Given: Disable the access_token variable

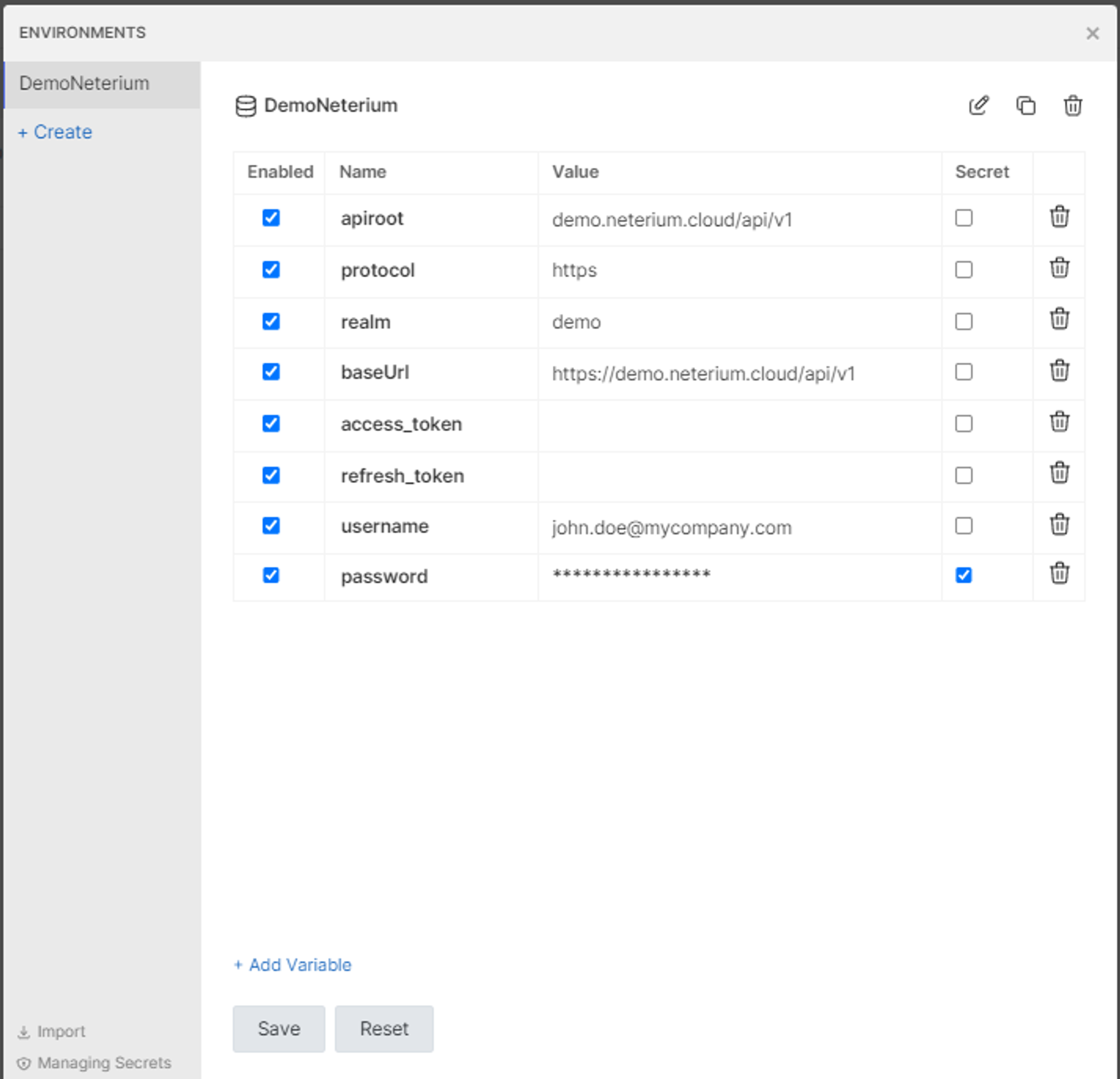Looking at the screenshot, I should click(x=271, y=423).
